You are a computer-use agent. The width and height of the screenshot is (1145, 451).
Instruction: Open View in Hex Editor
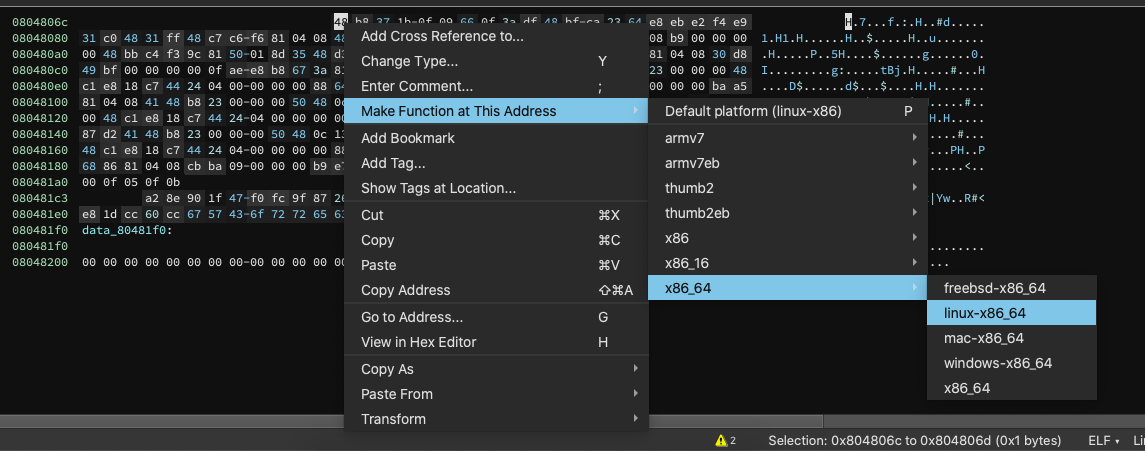pos(419,342)
